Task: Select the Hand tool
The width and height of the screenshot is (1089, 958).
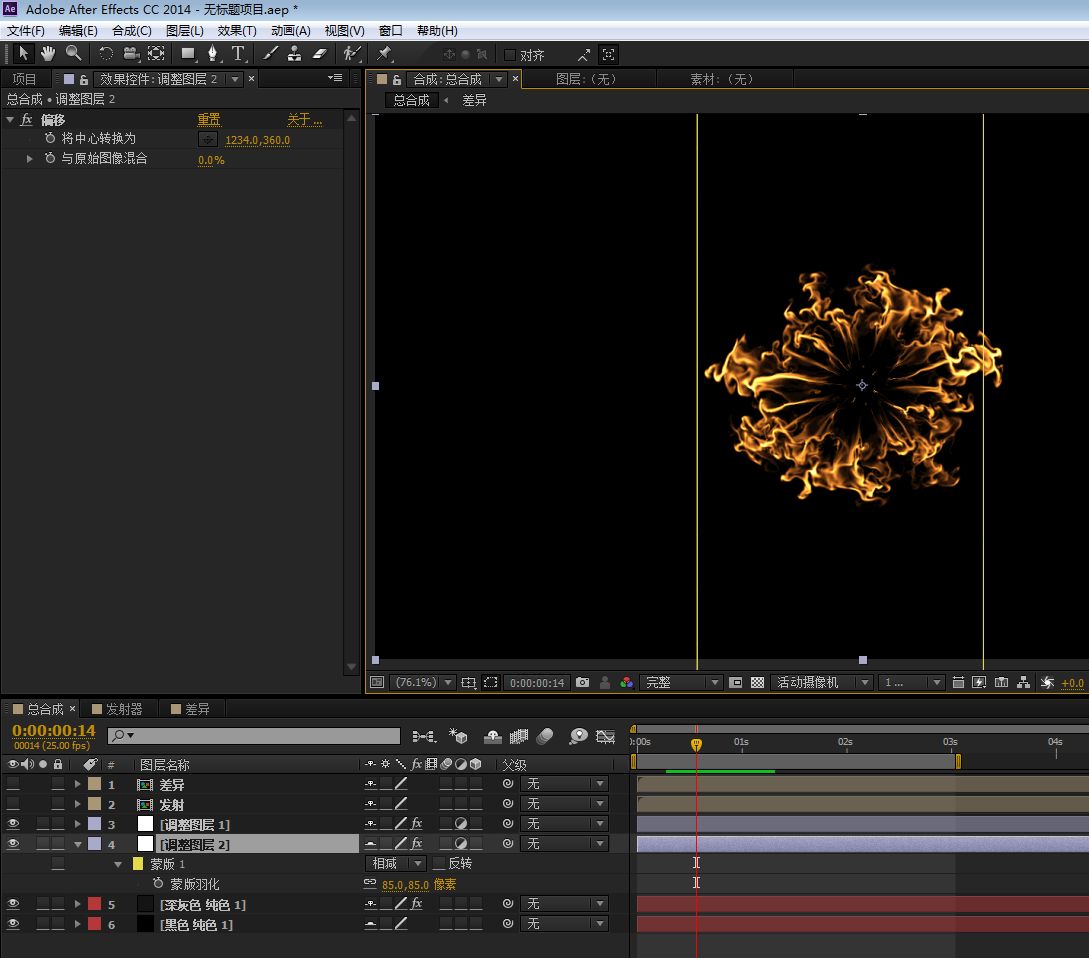Action: point(48,54)
